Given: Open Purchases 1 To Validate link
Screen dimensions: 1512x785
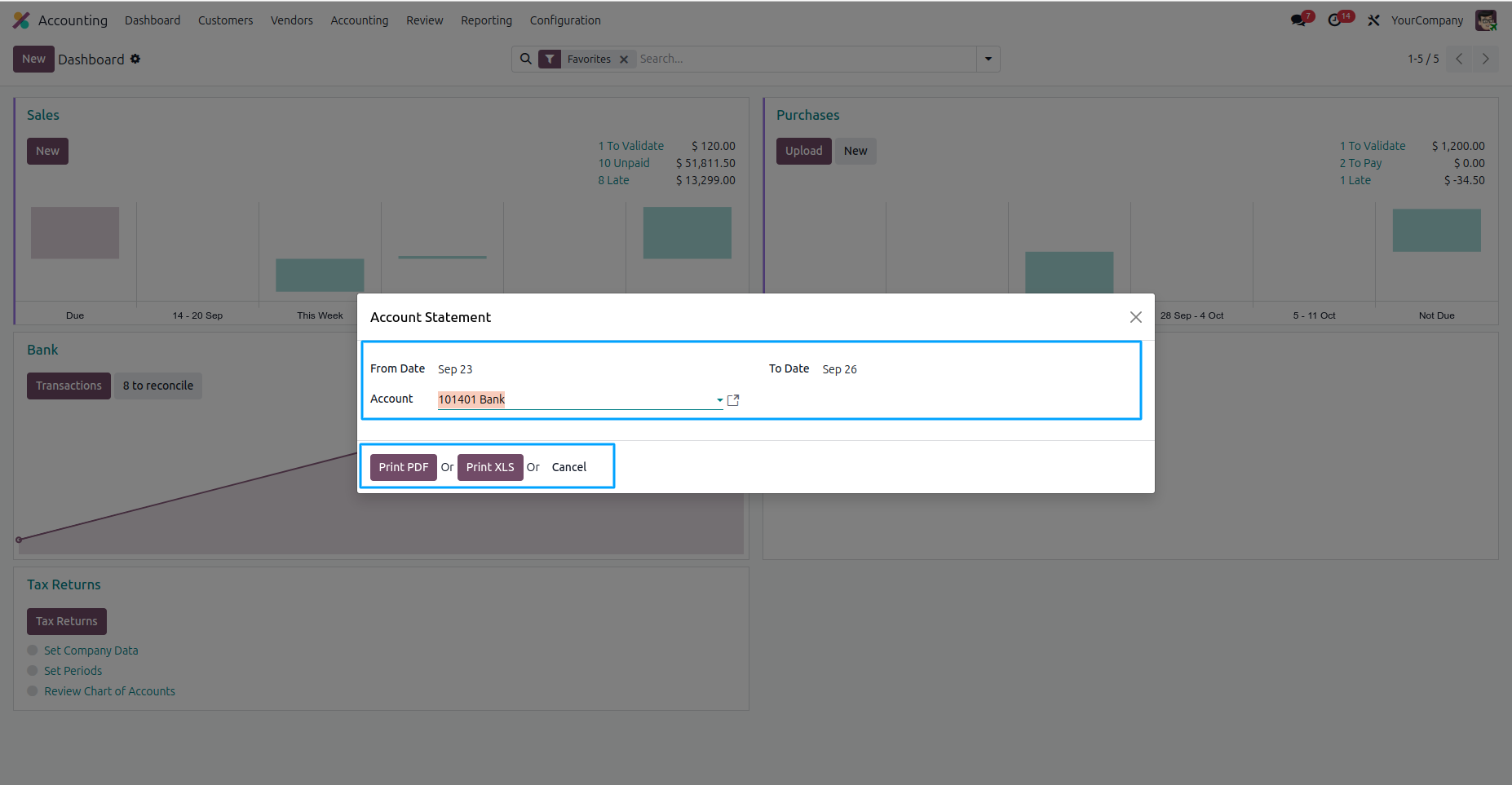Looking at the screenshot, I should click(x=1373, y=146).
